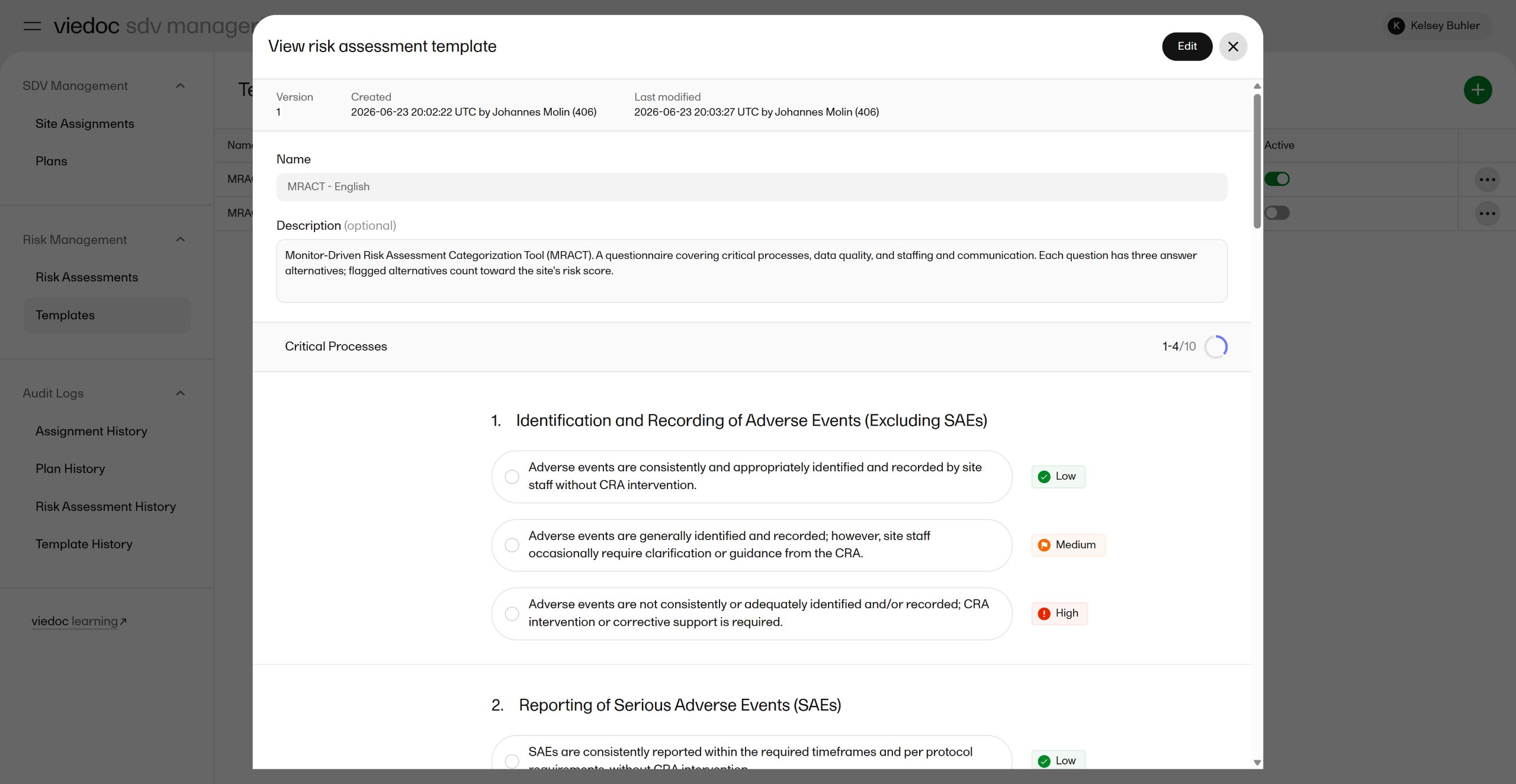Close the risk assessment template dialog
The height and width of the screenshot is (784, 1516).
pyautogui.click(x=1233, y=46)
